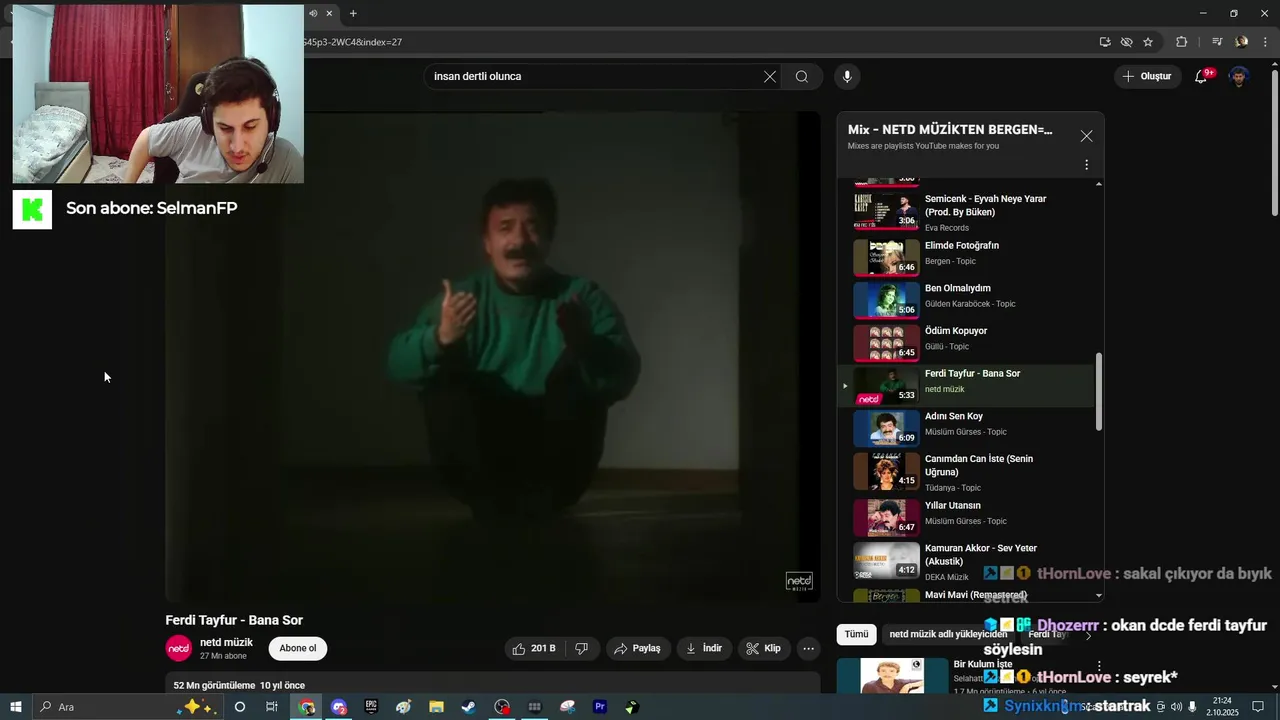
Task: Open the Chrome media control icon
Action: pyautogui.click(x=1217, y=42)
